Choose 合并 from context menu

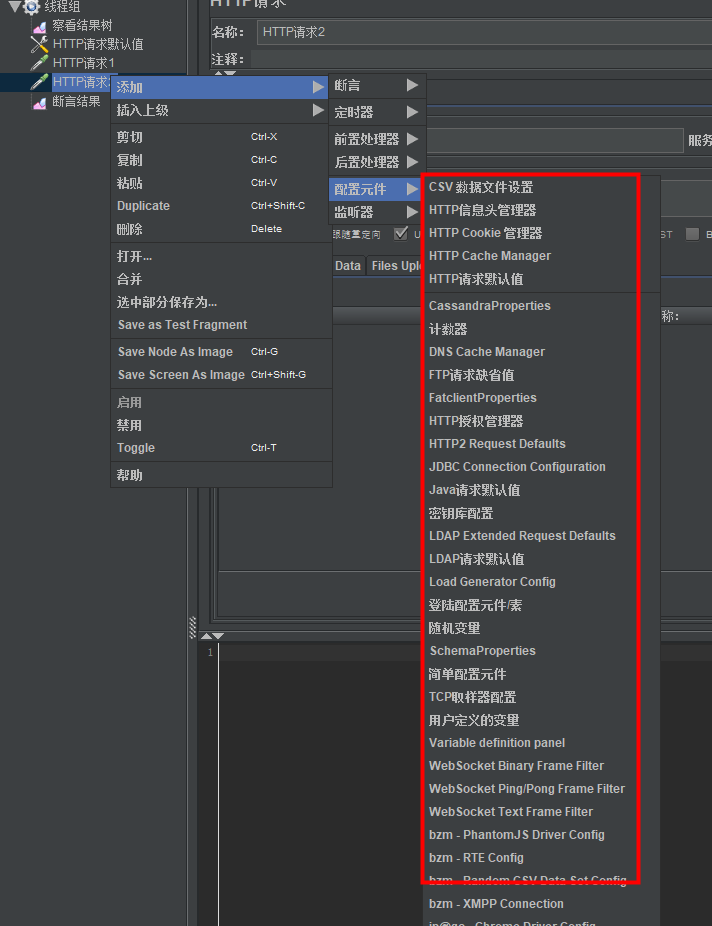[x=221, y=279]
